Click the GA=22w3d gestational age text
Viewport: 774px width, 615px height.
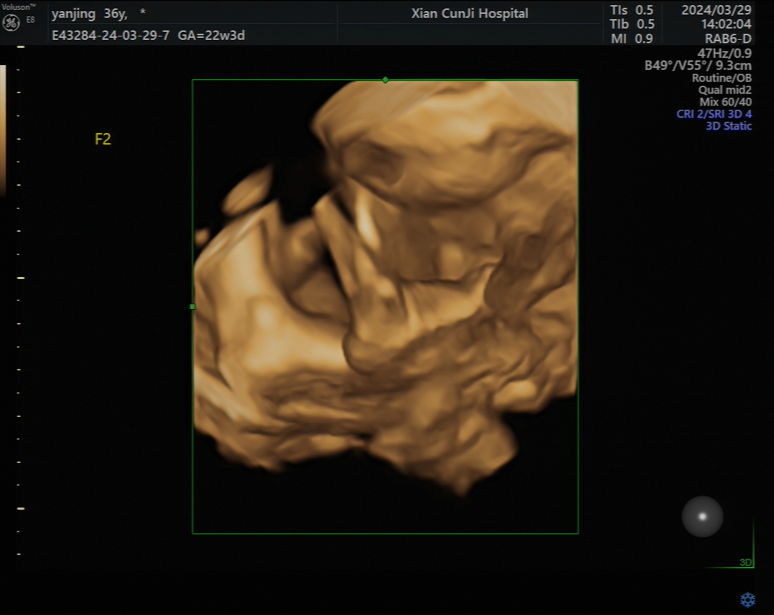pyautogui.click(x=213, y=35)
